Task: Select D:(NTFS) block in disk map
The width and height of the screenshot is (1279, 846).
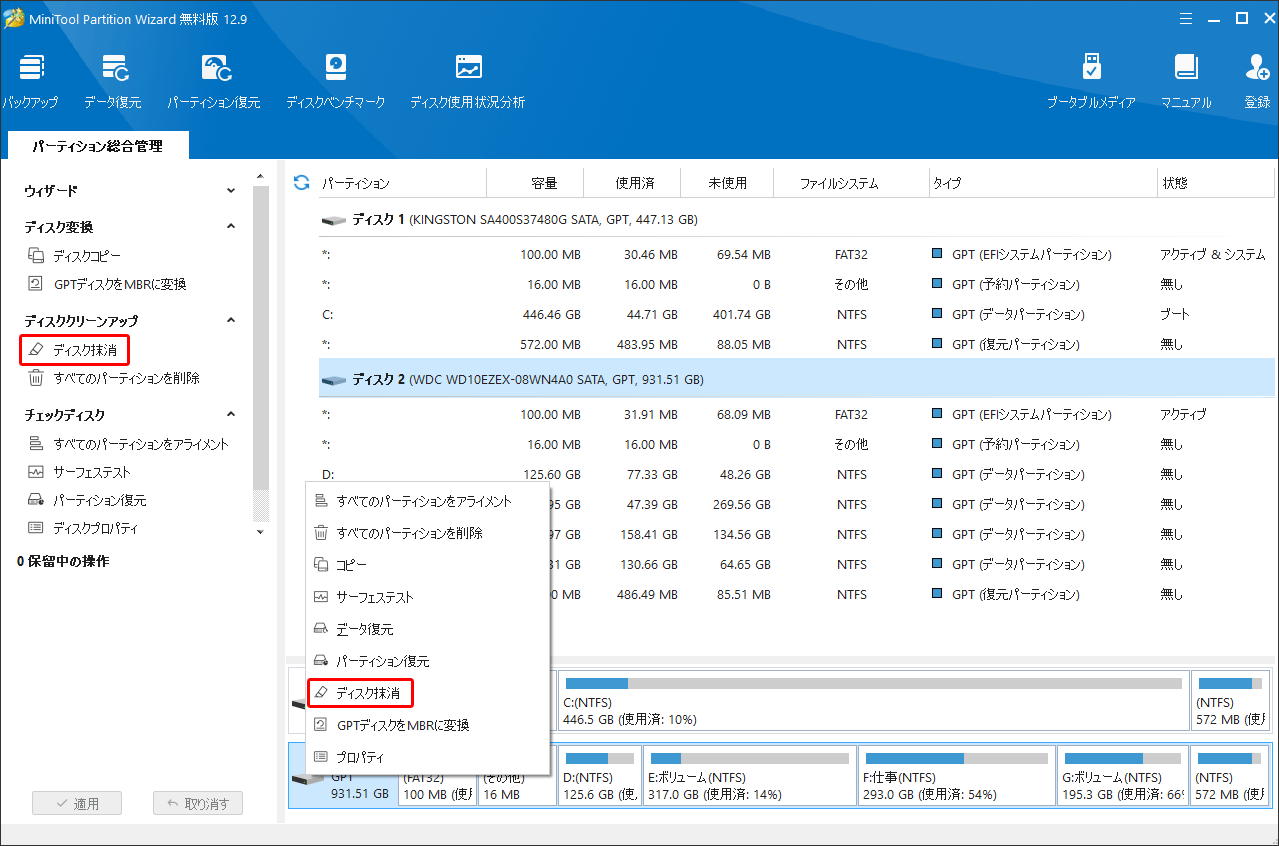Action: pyautogui.click(x=600, y=774)
